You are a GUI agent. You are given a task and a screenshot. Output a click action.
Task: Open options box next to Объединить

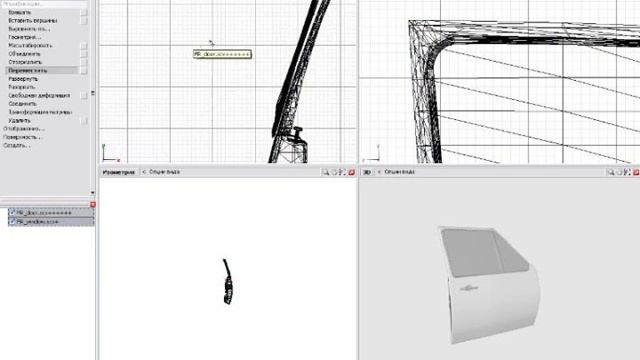click(84, 54)
